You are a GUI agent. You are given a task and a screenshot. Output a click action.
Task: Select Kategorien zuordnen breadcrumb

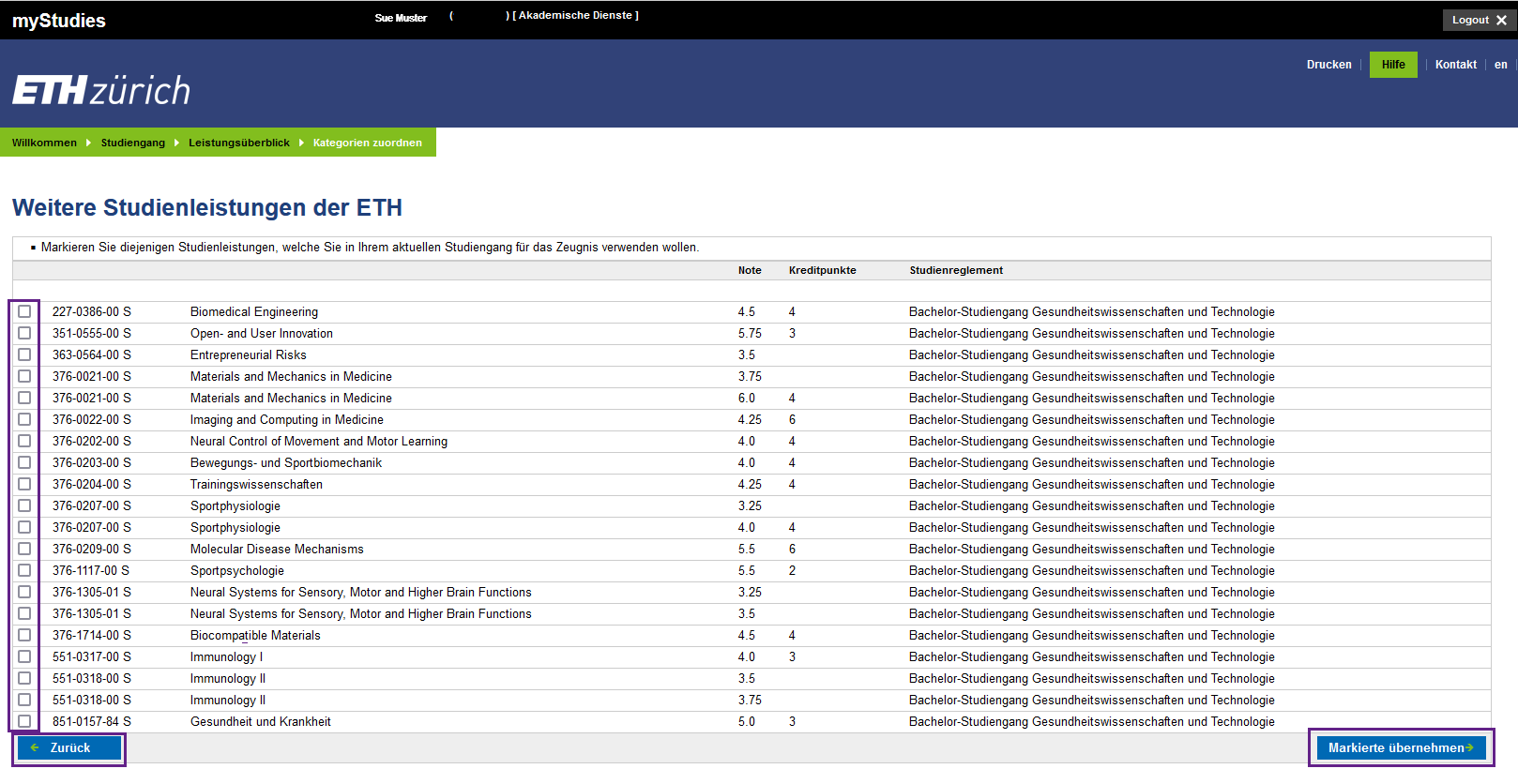coord(367,143)
